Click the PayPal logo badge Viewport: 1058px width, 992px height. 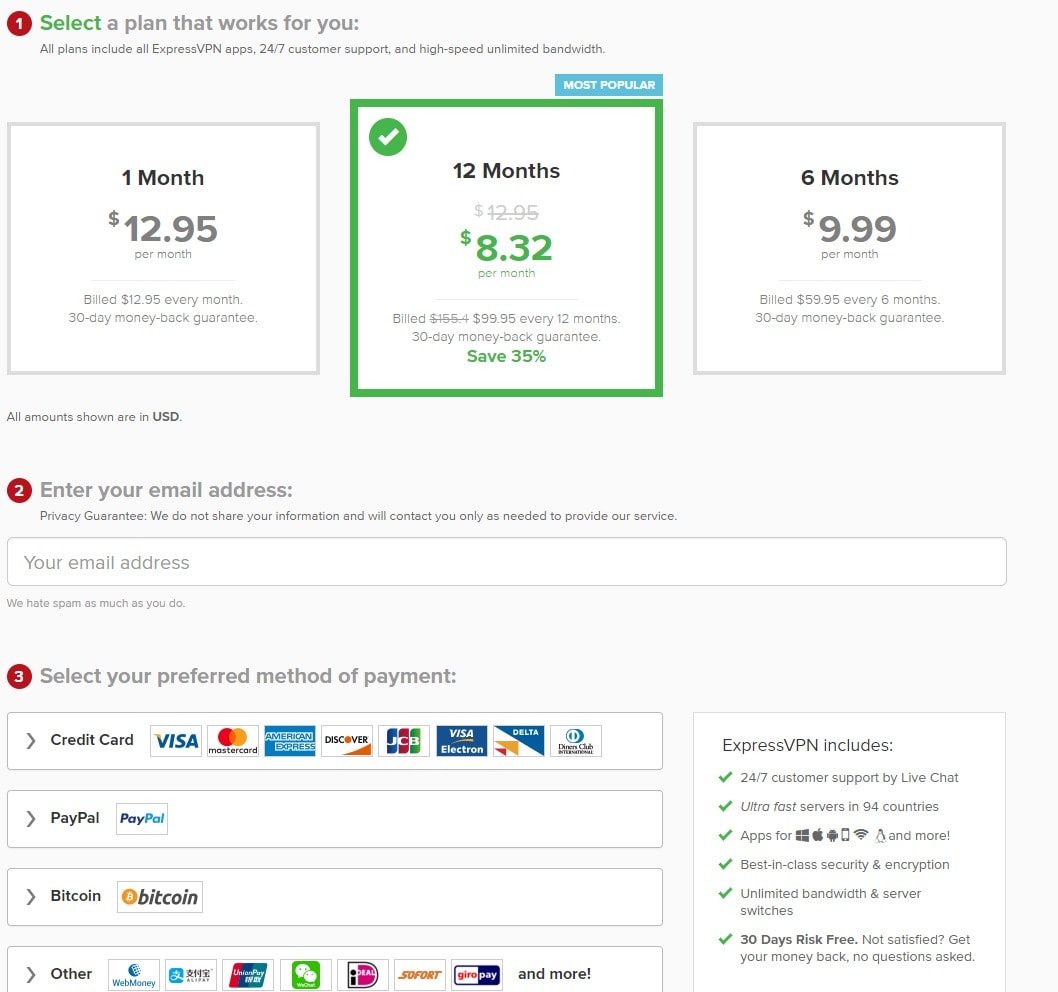142,819
